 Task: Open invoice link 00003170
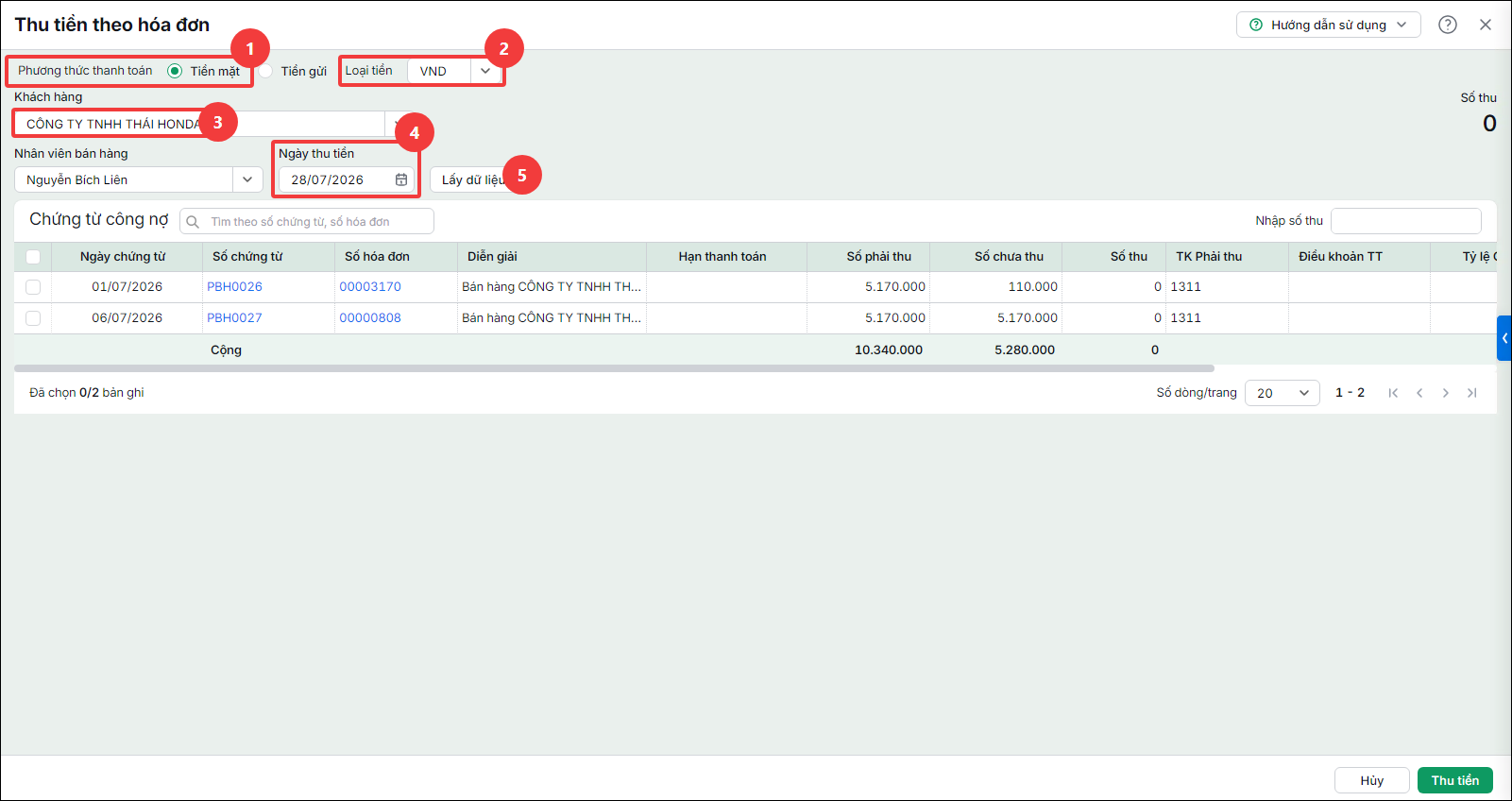pos(370,287)
